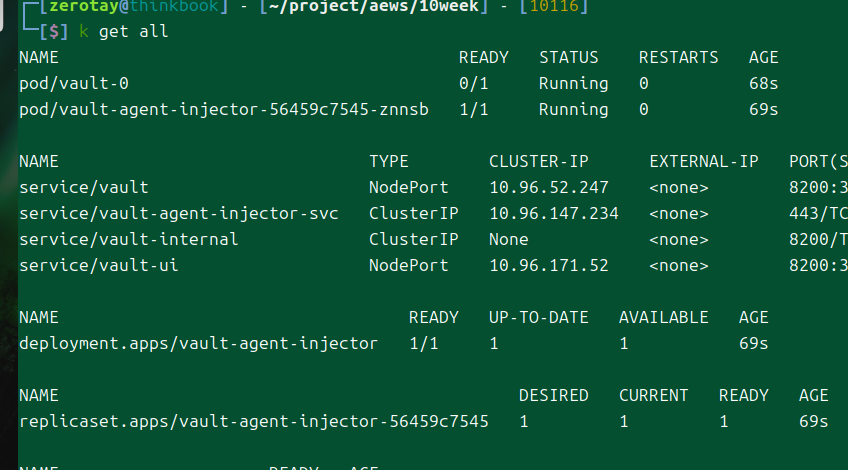Image resolution: width=848 pixels, height=470 pixels.
Task: Click the 'k get all' command text
Action: click(124, 31)
